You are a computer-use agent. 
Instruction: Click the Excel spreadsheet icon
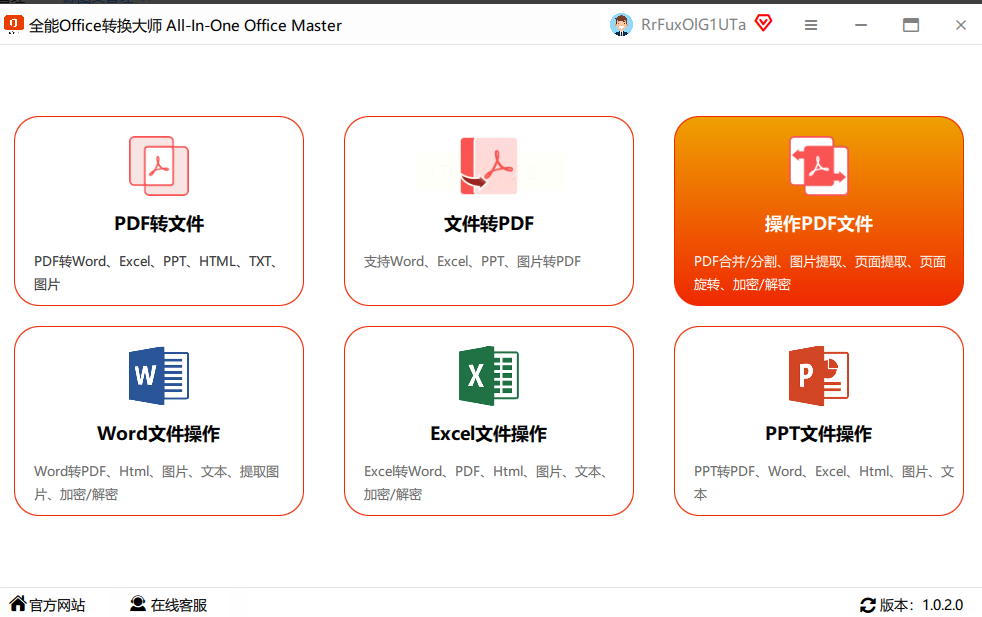click(x=489, y=375)
